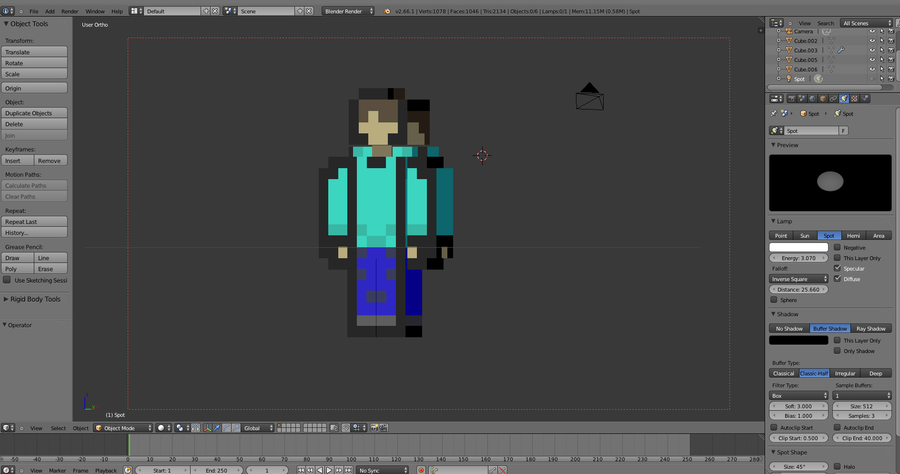Enable lamp This Layer Only checkbox
The height and width of the screenshot is (474, 900).
click(837, 258)
